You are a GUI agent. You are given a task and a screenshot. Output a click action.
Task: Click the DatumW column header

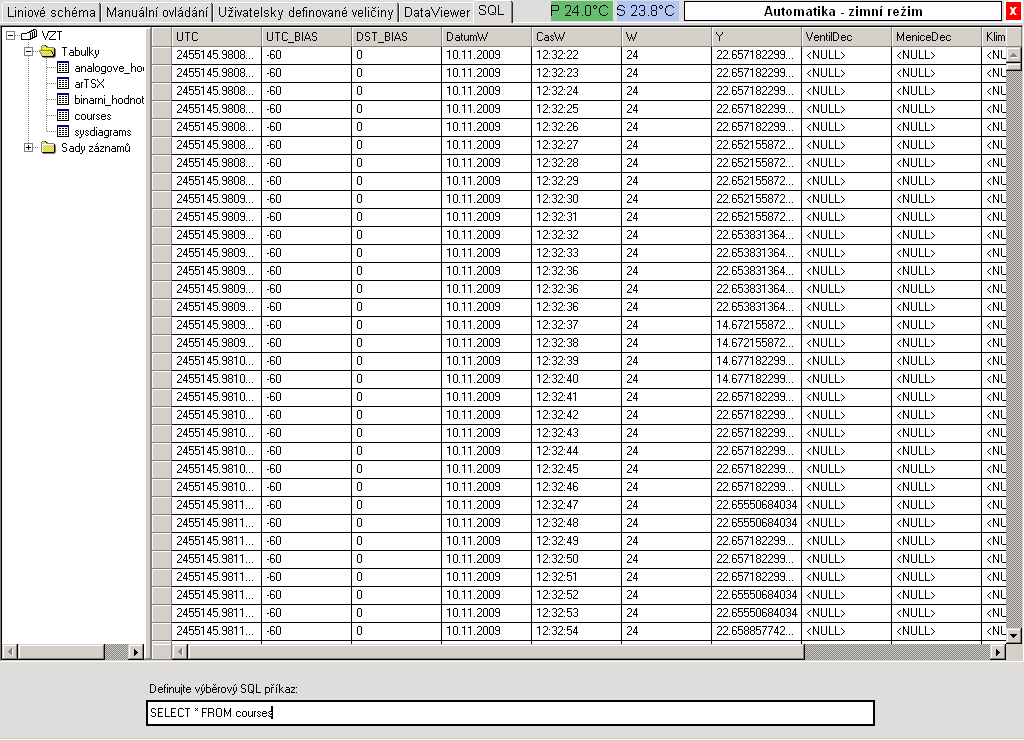pos(486,37)
